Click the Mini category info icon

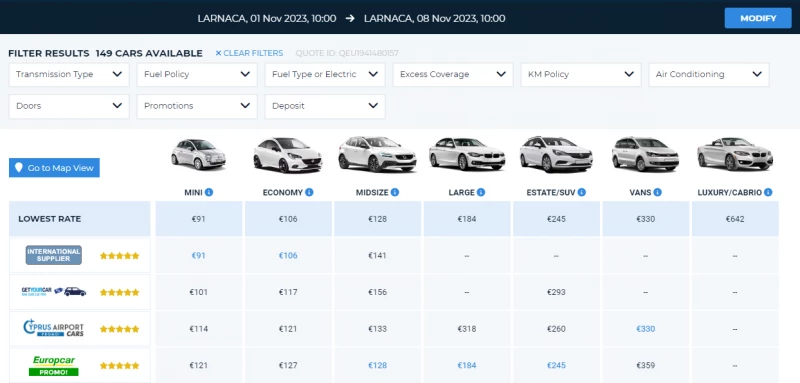click(209, 192)
